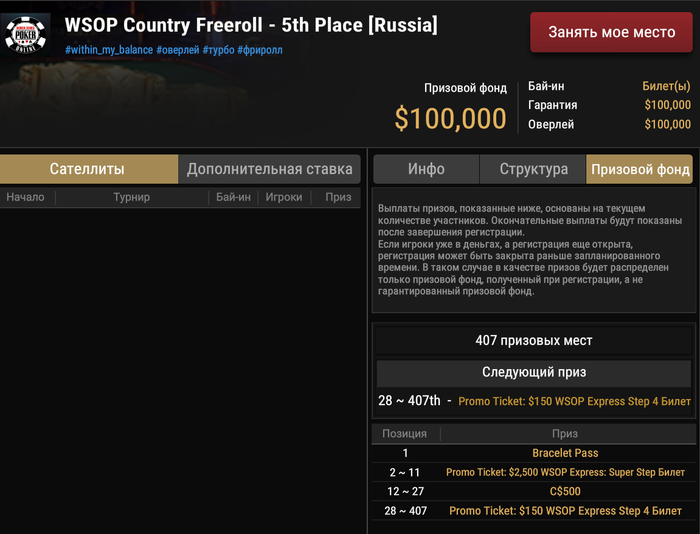Switch to Дополнительная ставка tab

point(270,169)
